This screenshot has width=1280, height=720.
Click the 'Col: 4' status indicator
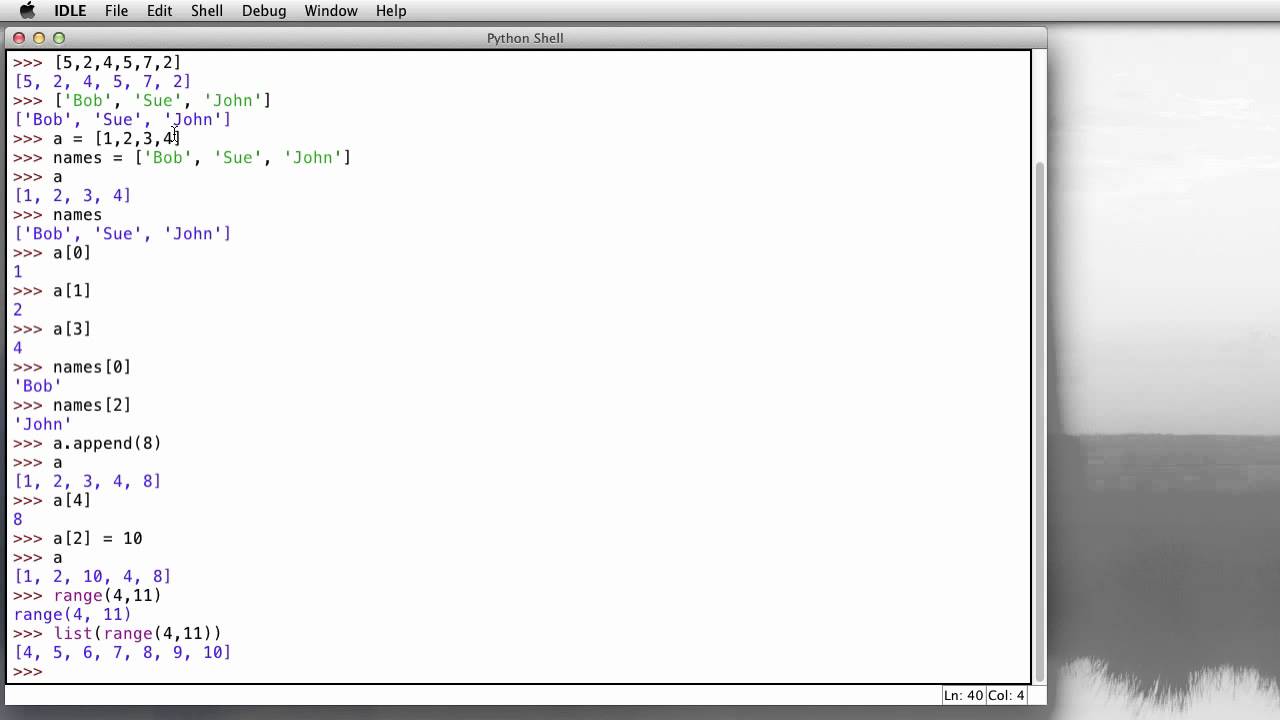pyautogui.click(x=1007, y=695)
